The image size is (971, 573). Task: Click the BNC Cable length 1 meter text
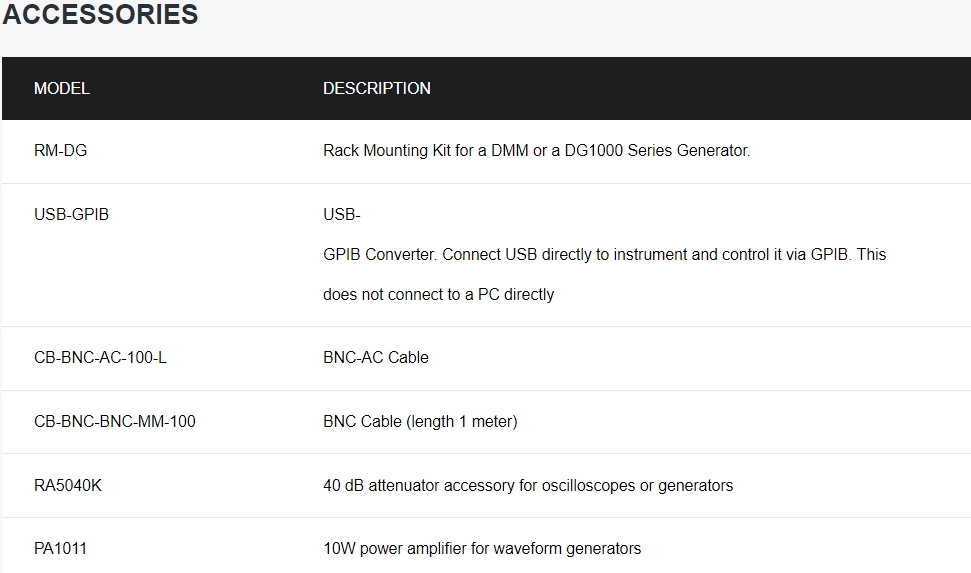coord(420,421)
